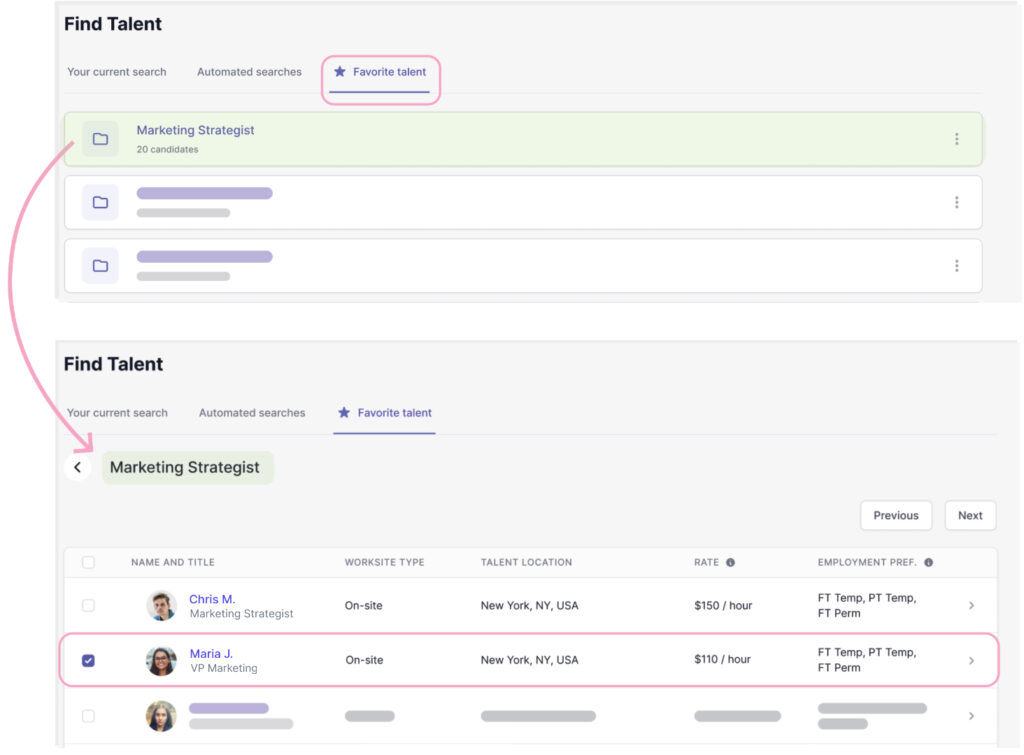Click the Next page button

[x=969, y=515]
